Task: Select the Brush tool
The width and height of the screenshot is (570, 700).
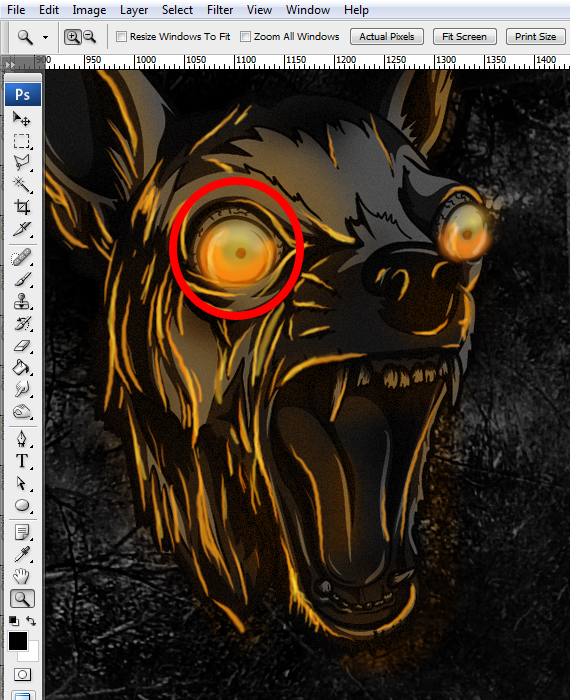Action: tap(21, 279)
